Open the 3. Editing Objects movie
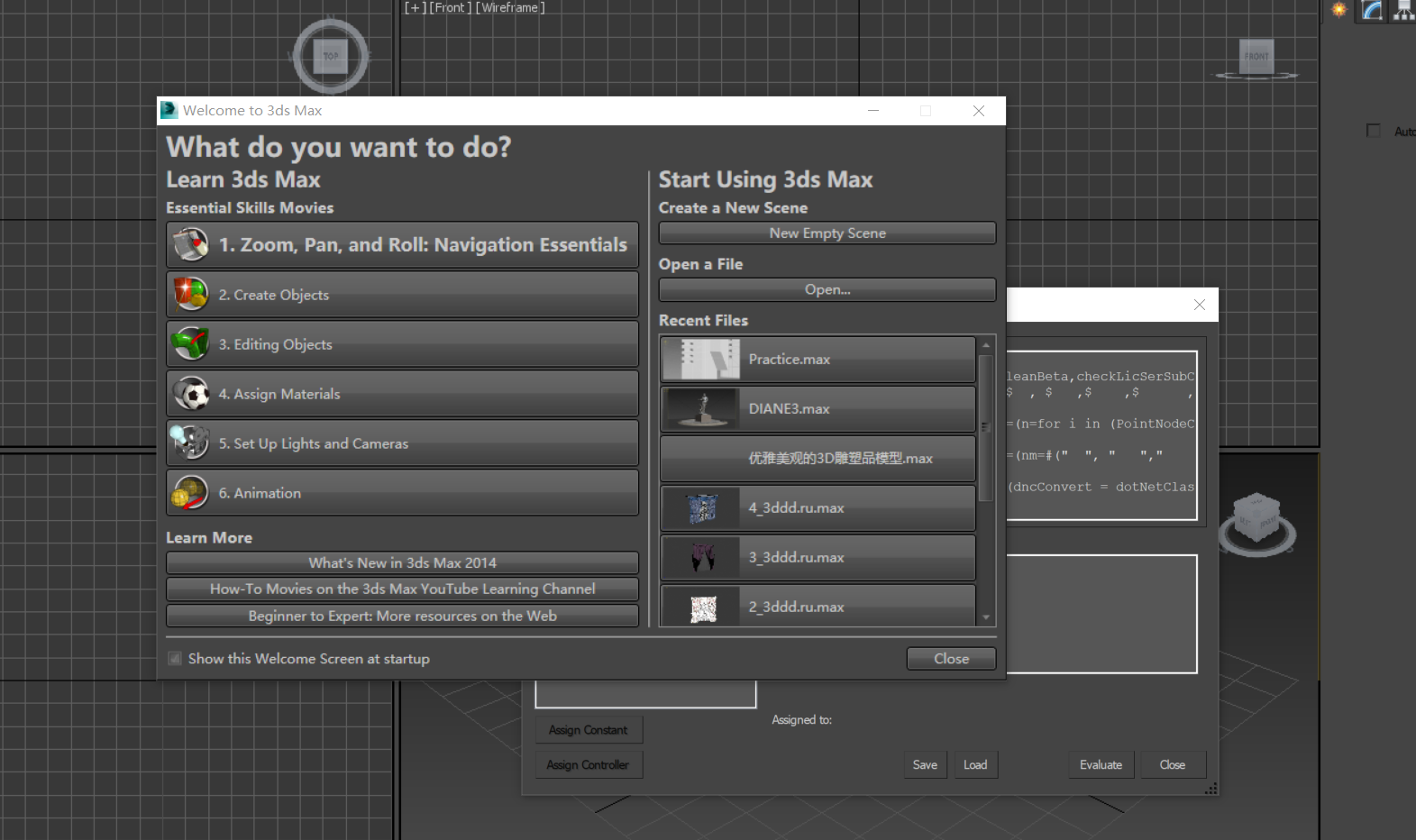 click(402, 343)
